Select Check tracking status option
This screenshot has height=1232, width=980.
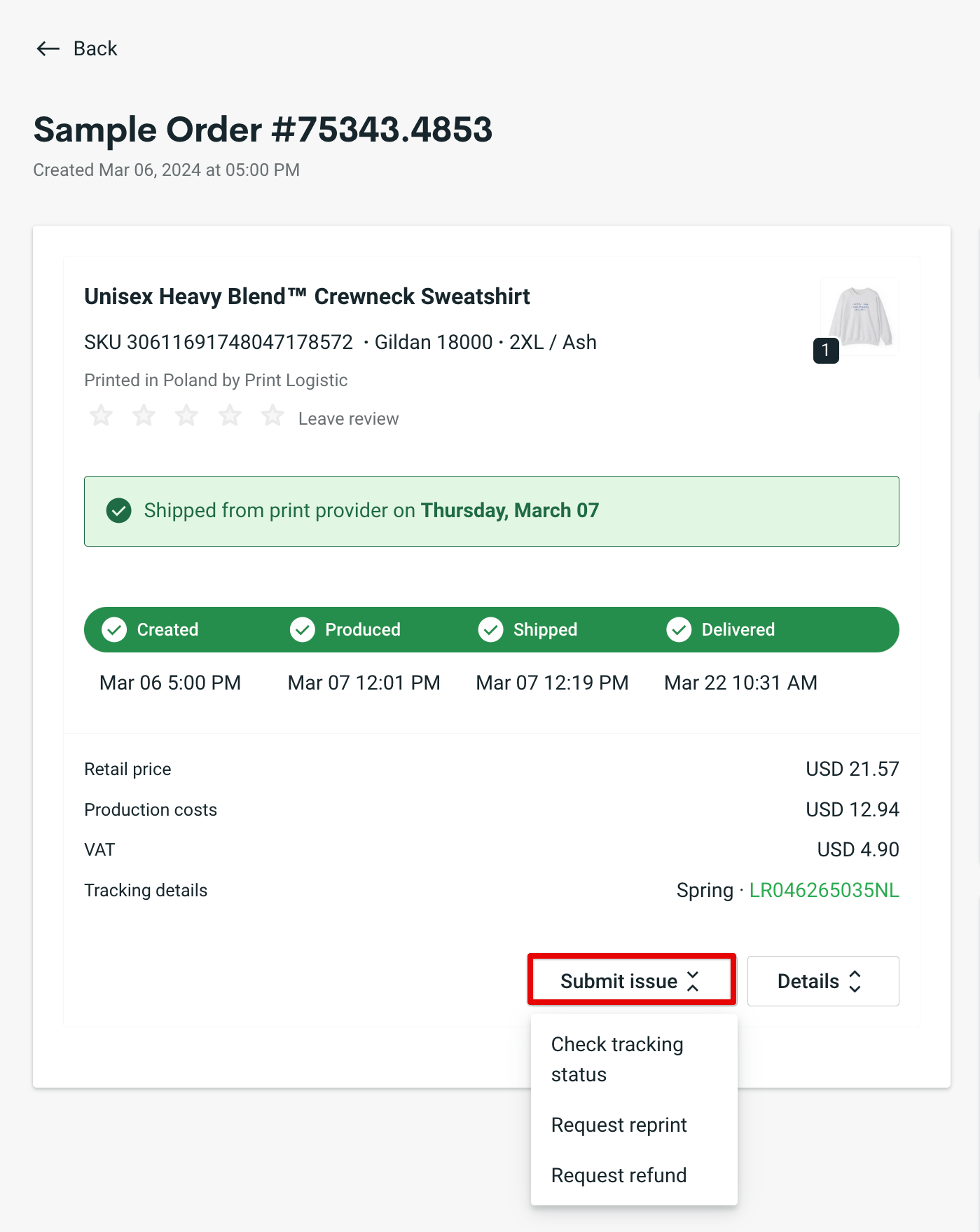click(x=617, y=1059)
